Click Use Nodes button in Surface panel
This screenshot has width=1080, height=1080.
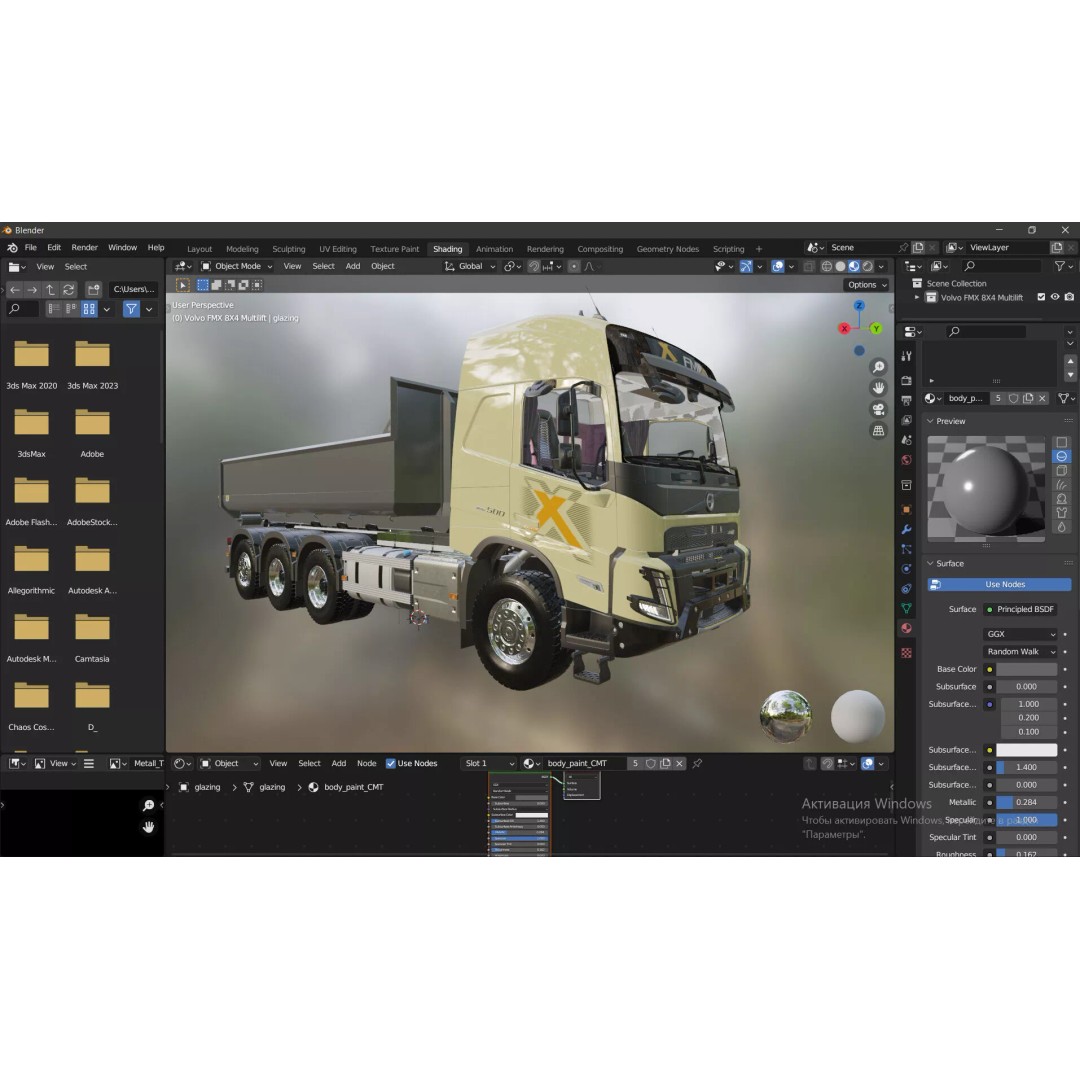point(999,584)
